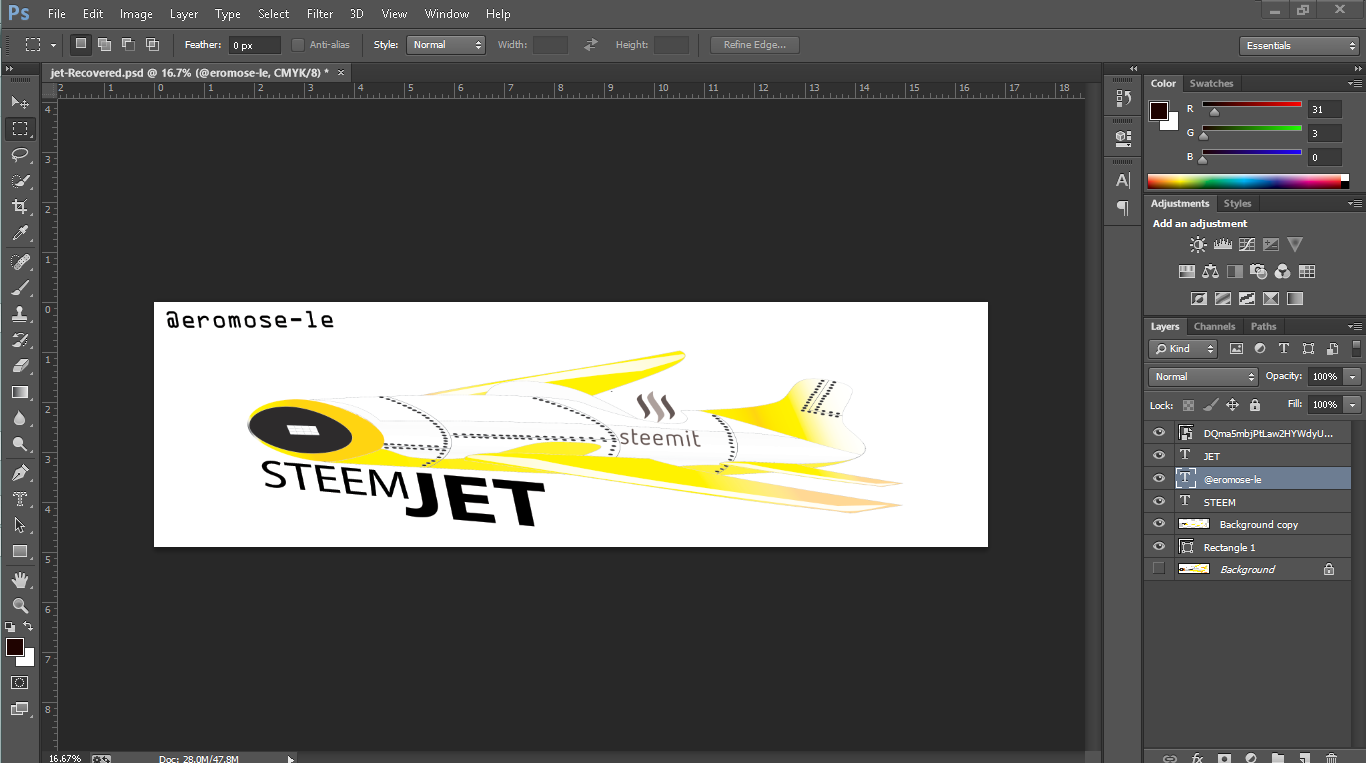Expand the Opacity slider dropdown arrow
Image resolution: width=1366 pixels, height=763 pixels.
[x=1353, y=377]
